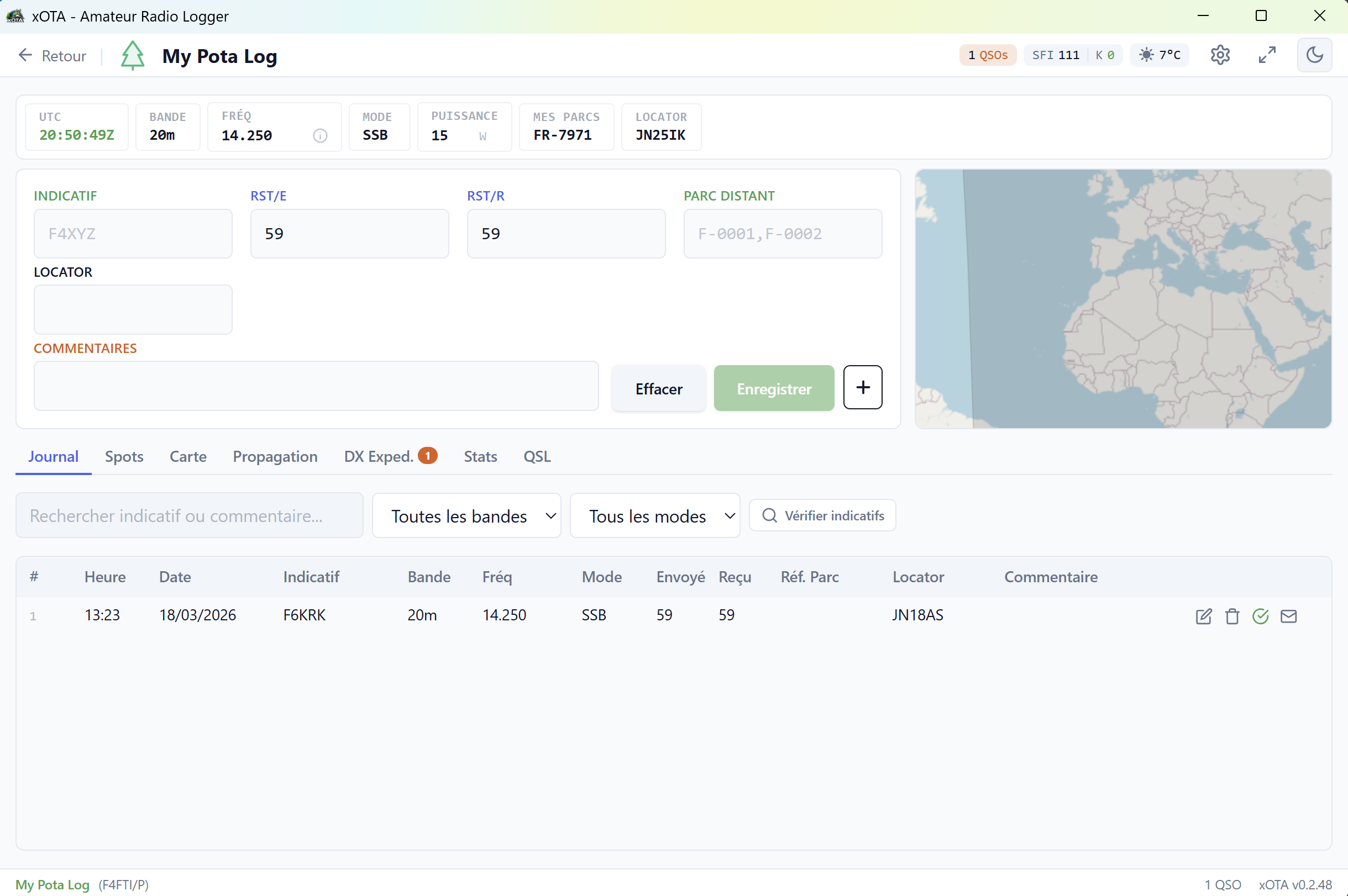Click the 1 QSOs counter badge
The image size is (1348, 896).
[988, 55]
